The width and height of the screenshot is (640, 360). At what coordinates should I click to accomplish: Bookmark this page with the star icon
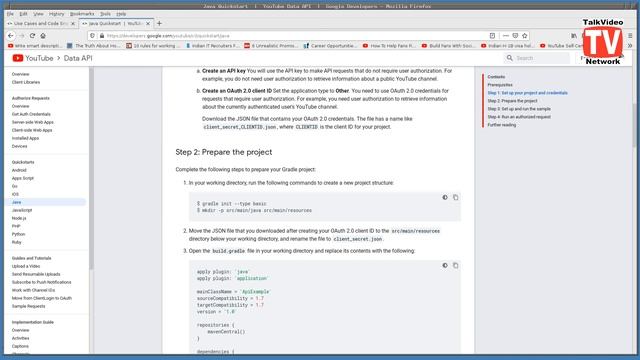525,36
